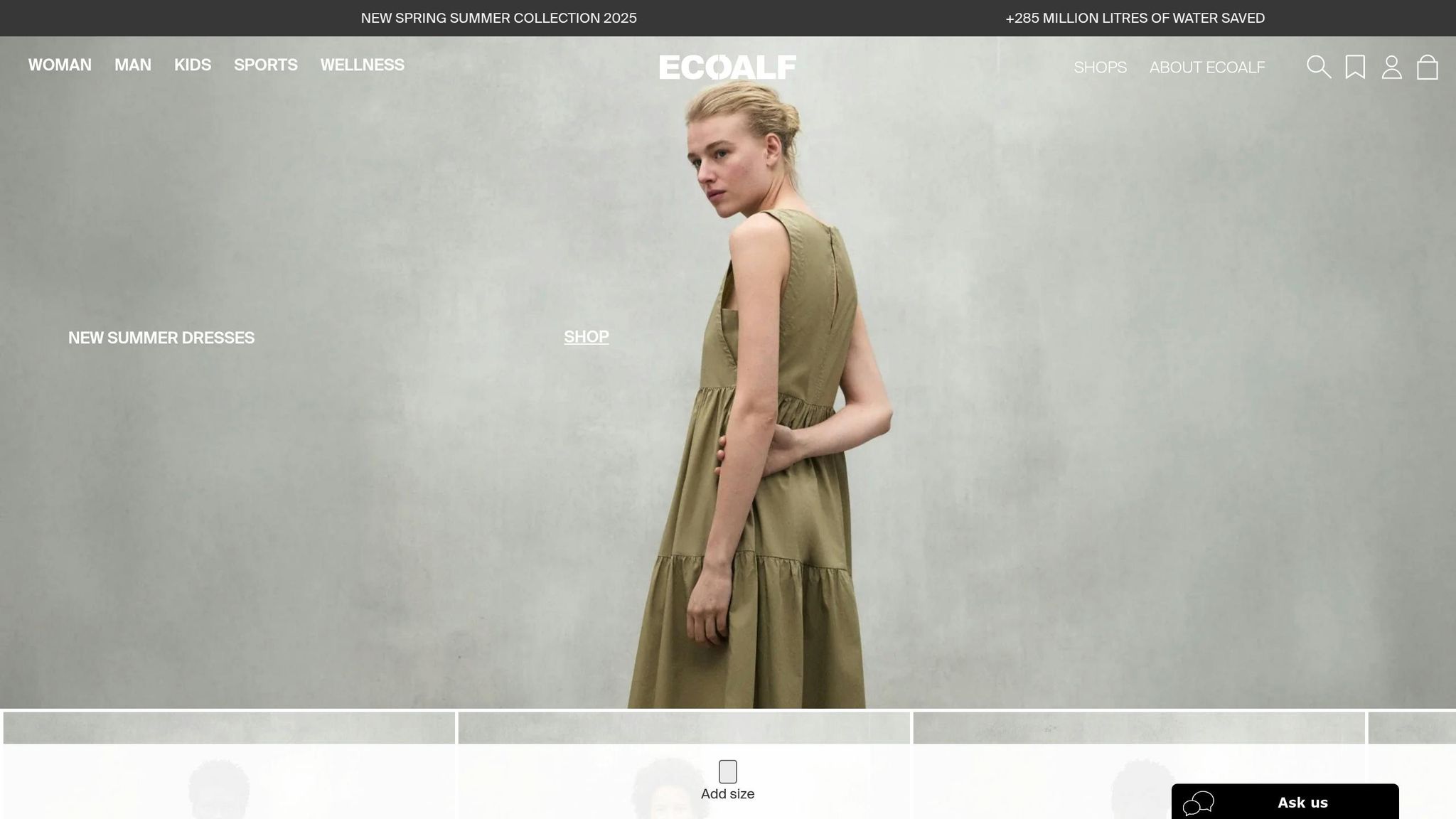The image size is (1456, 819).
Task: Go to SHOPS page
Action: coord(1100,68)
